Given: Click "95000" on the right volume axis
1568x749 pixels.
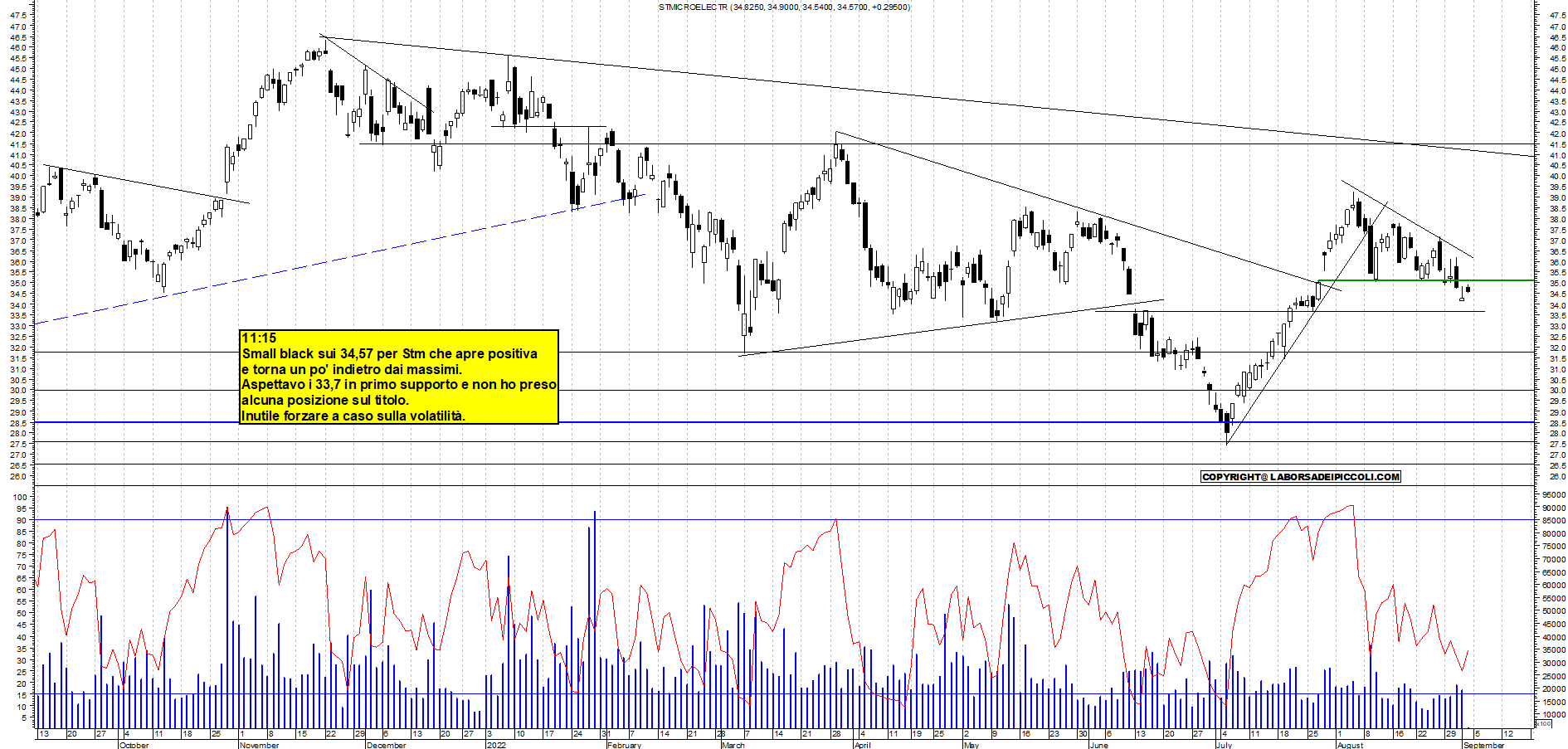Looking at the screenshot, I should tap(1554, 494).
